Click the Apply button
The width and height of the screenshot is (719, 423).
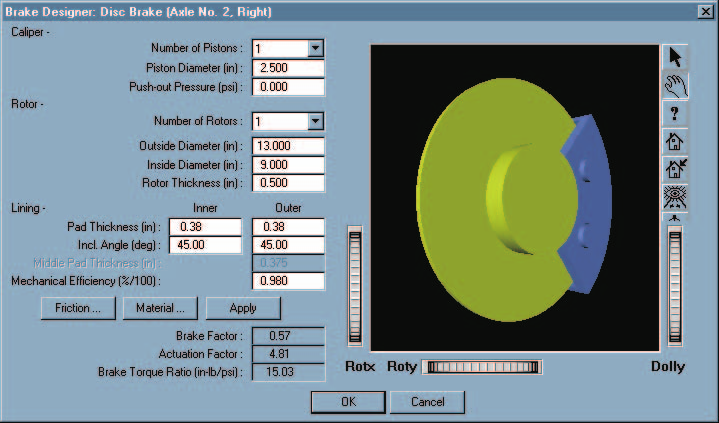pos(243,308)
